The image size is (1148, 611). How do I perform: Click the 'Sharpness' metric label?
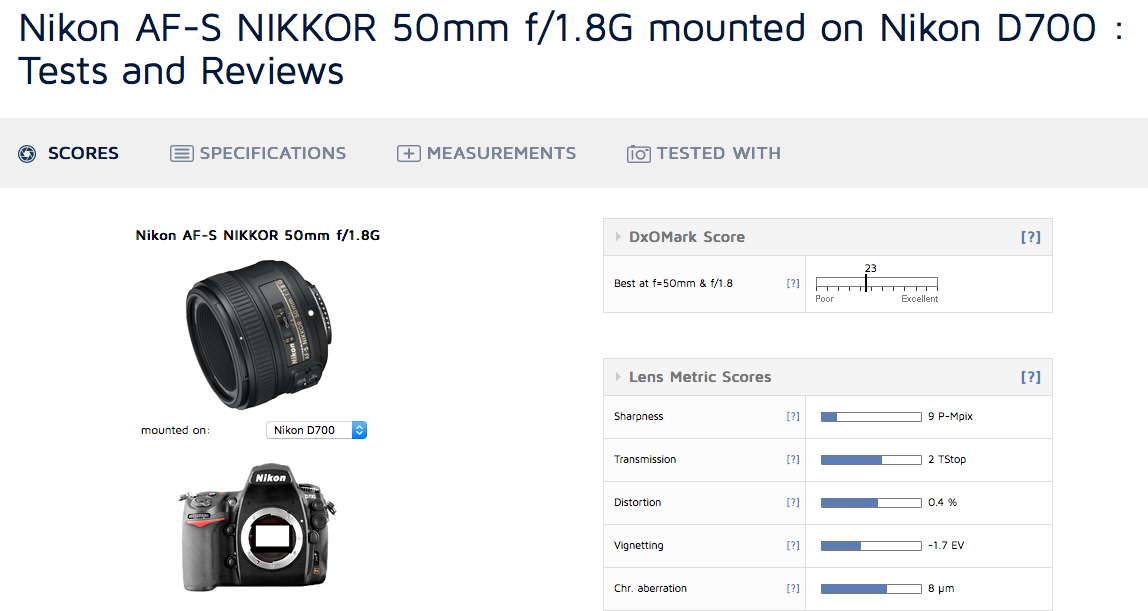[x=638, y=416]
